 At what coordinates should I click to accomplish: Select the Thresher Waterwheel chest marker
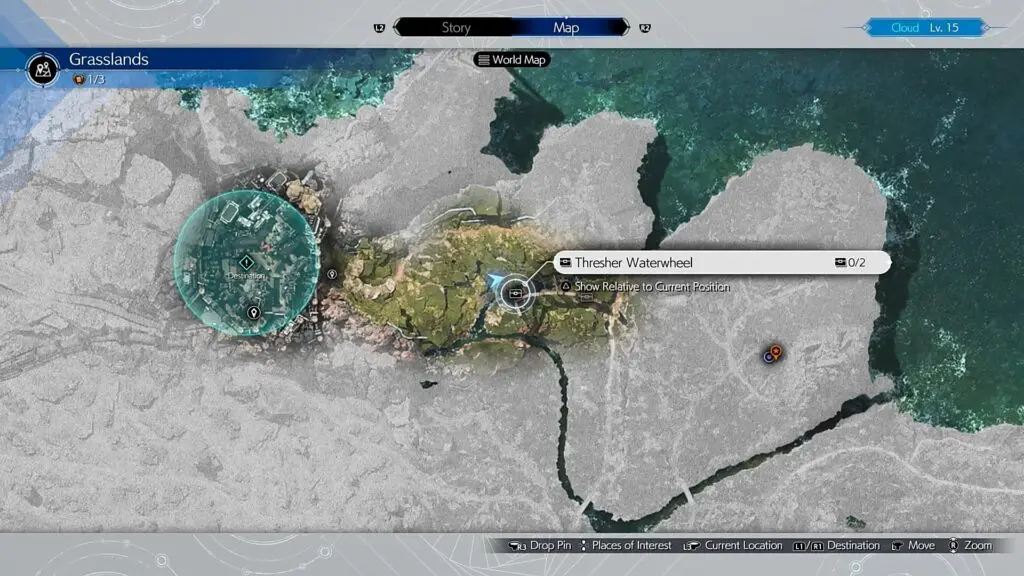(516, 292)
